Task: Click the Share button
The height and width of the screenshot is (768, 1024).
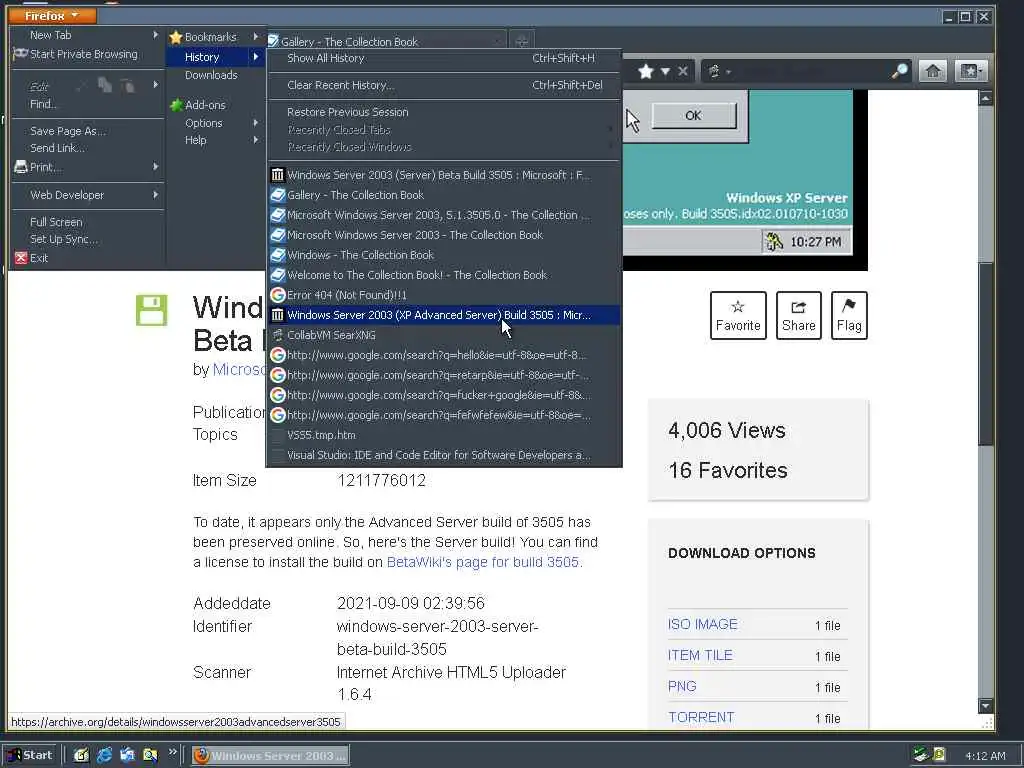Action: 799,315
